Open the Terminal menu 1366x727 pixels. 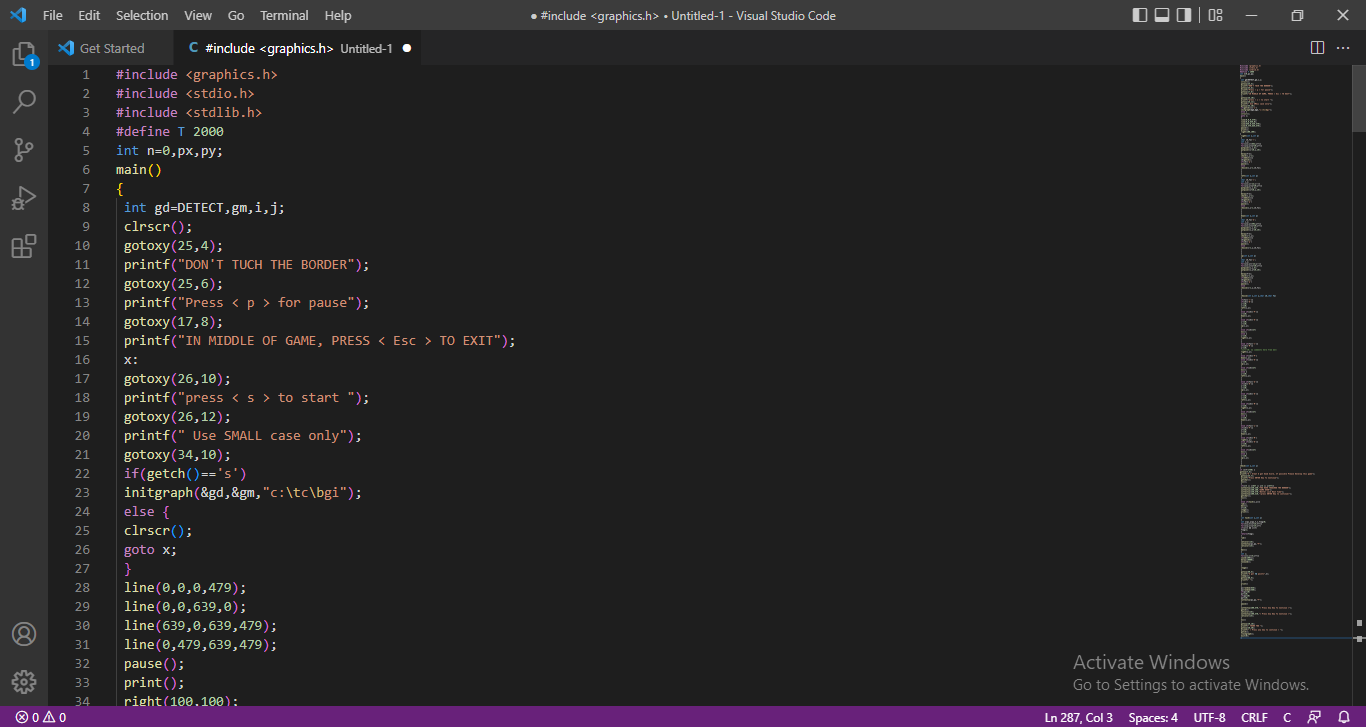[x=284, y=15]
